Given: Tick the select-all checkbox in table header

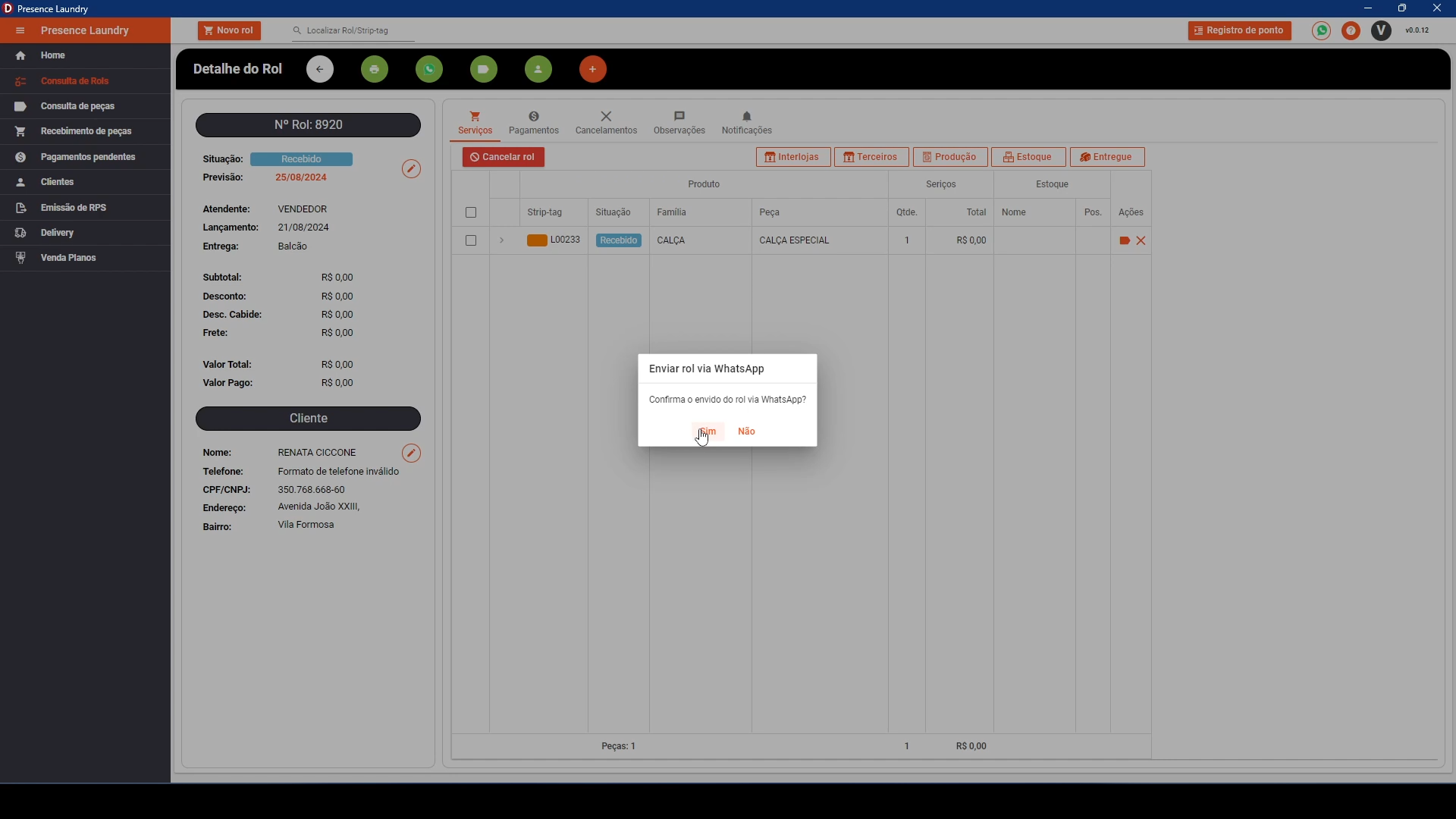Looking at the screenshot, I should [471, 213].
